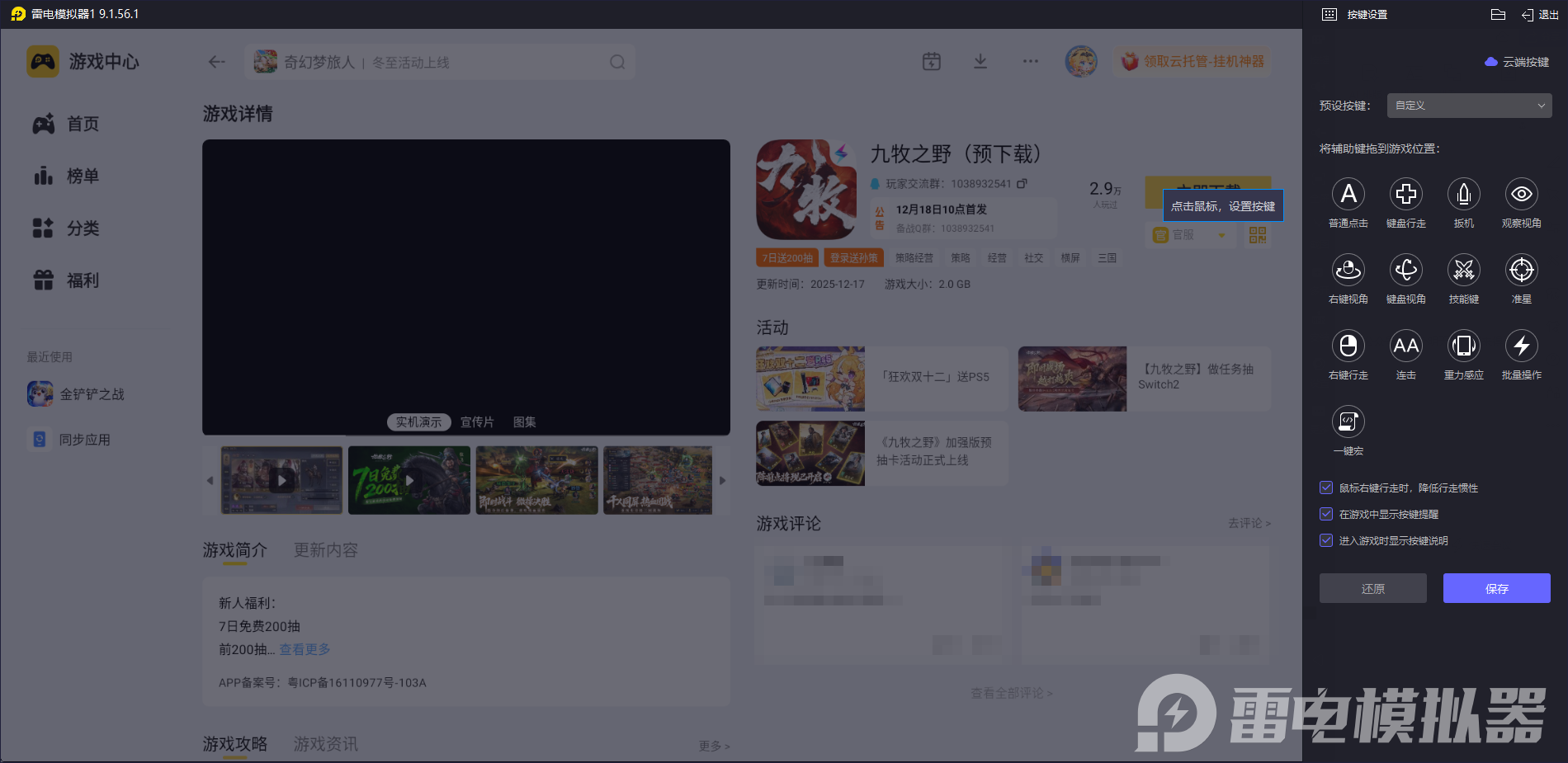Open the 金铲铲之战 recent game
This screenshot has width=1568, height=763.
pyautogui.click(x=76, y=394)
